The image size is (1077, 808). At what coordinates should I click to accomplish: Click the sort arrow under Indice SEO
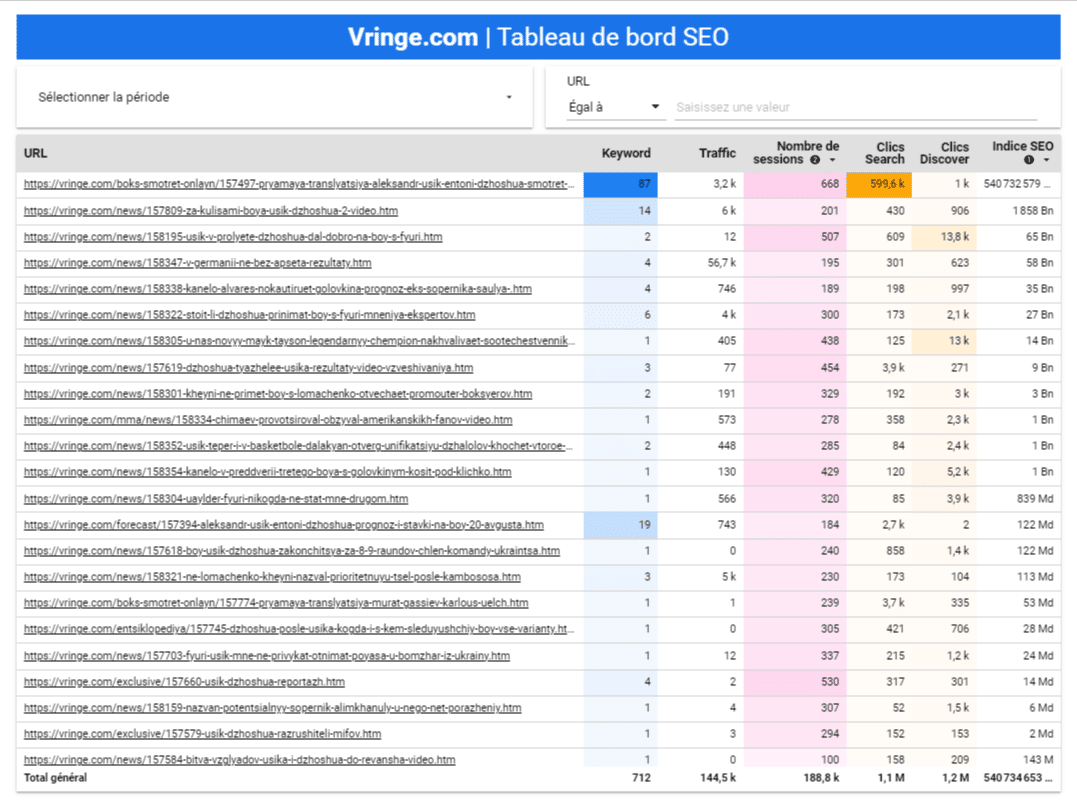pos(1046,160)
